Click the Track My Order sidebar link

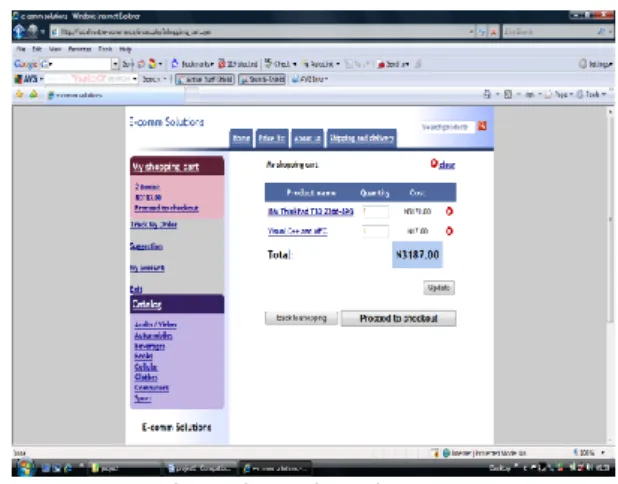pos(154,225)
